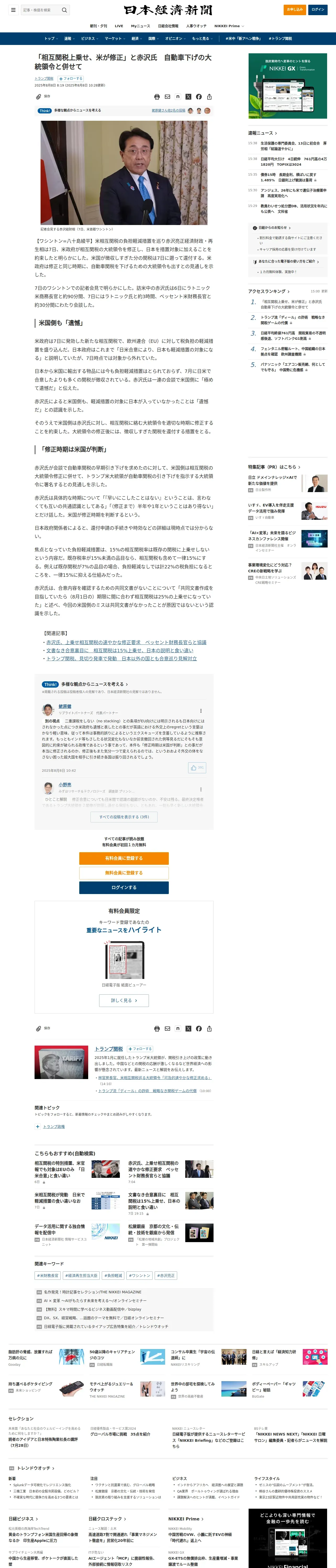Viewport: 336px width, 1568px height.
Task: Click the bottom email share icon
Action: click(167, 1029)
